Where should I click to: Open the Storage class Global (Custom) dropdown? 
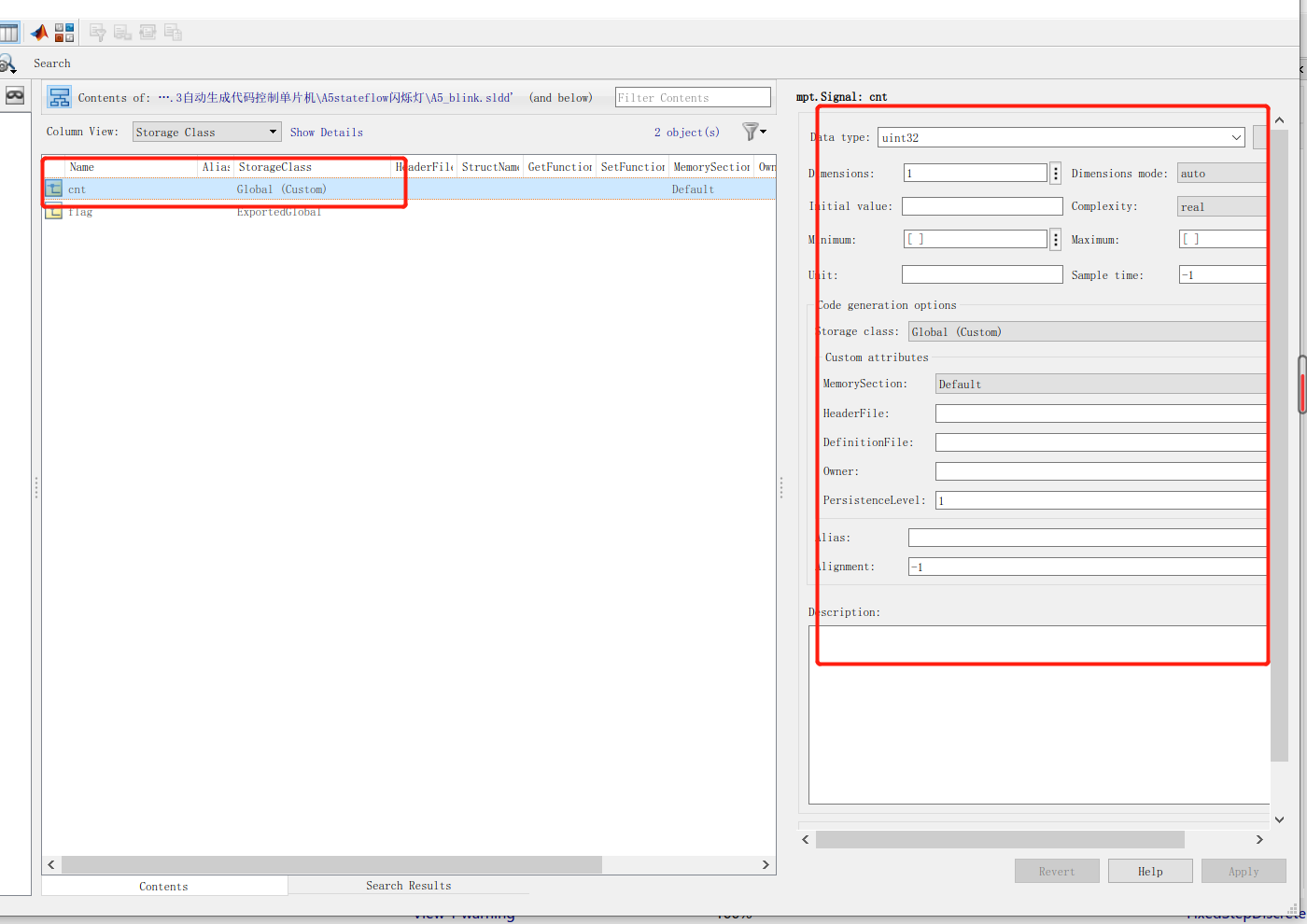(1087, 332)
